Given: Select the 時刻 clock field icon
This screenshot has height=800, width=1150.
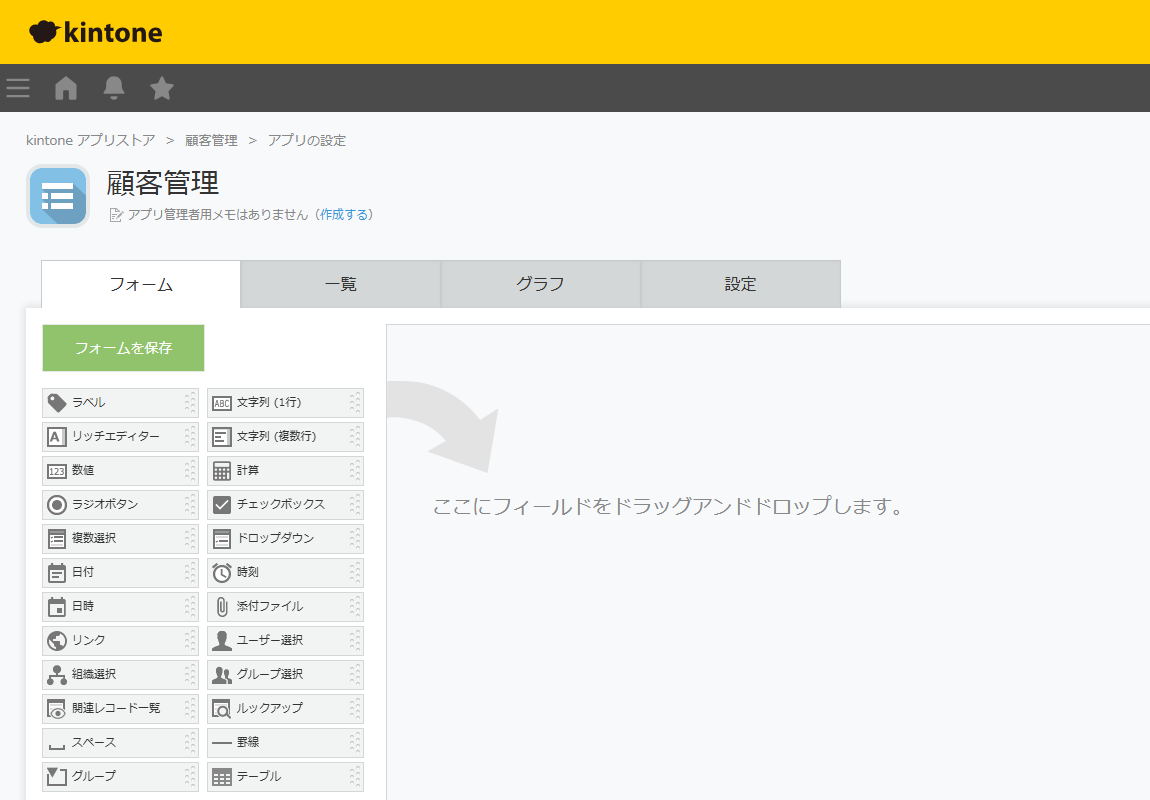Looking at the screenshot, I should click(221, 573).
